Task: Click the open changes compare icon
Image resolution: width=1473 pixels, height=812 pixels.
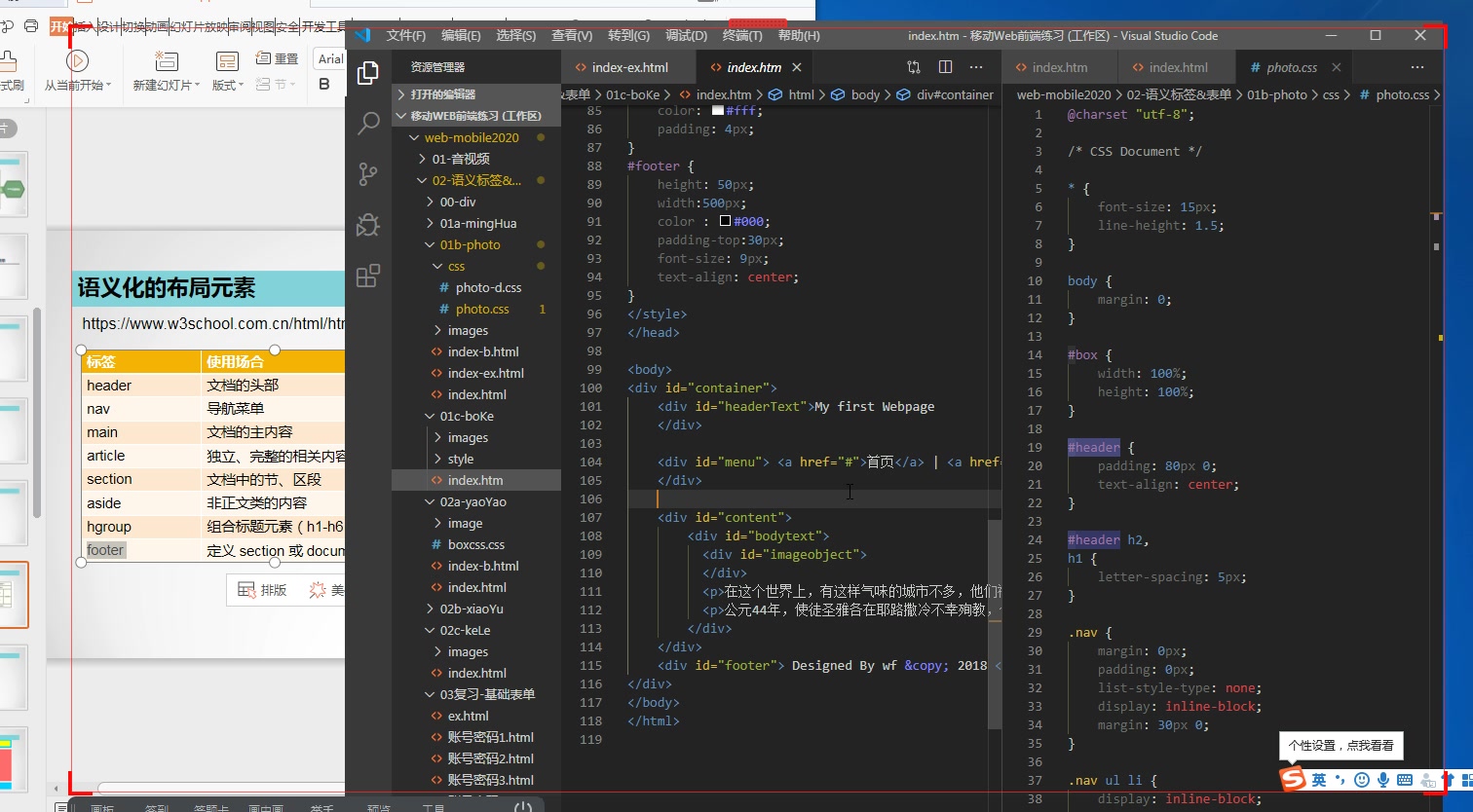Action: click(914, 67)
